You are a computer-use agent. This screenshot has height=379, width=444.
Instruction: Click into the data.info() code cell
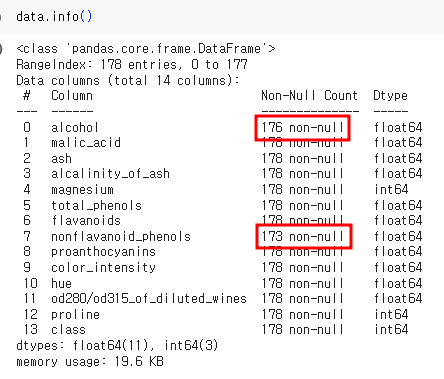pyautogui.click(x=222, y=17)
